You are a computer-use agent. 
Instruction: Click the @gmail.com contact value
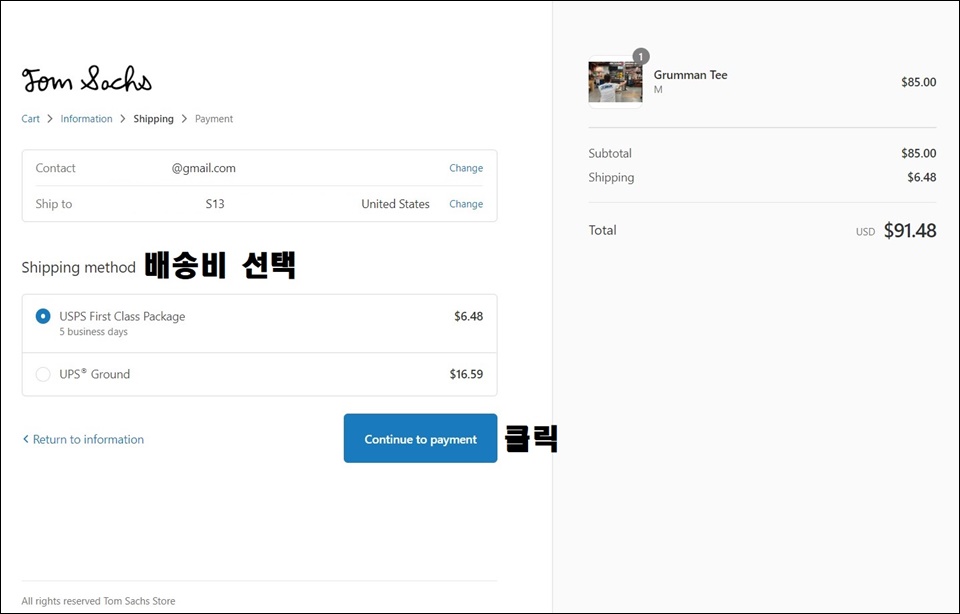tap(203, 168)
